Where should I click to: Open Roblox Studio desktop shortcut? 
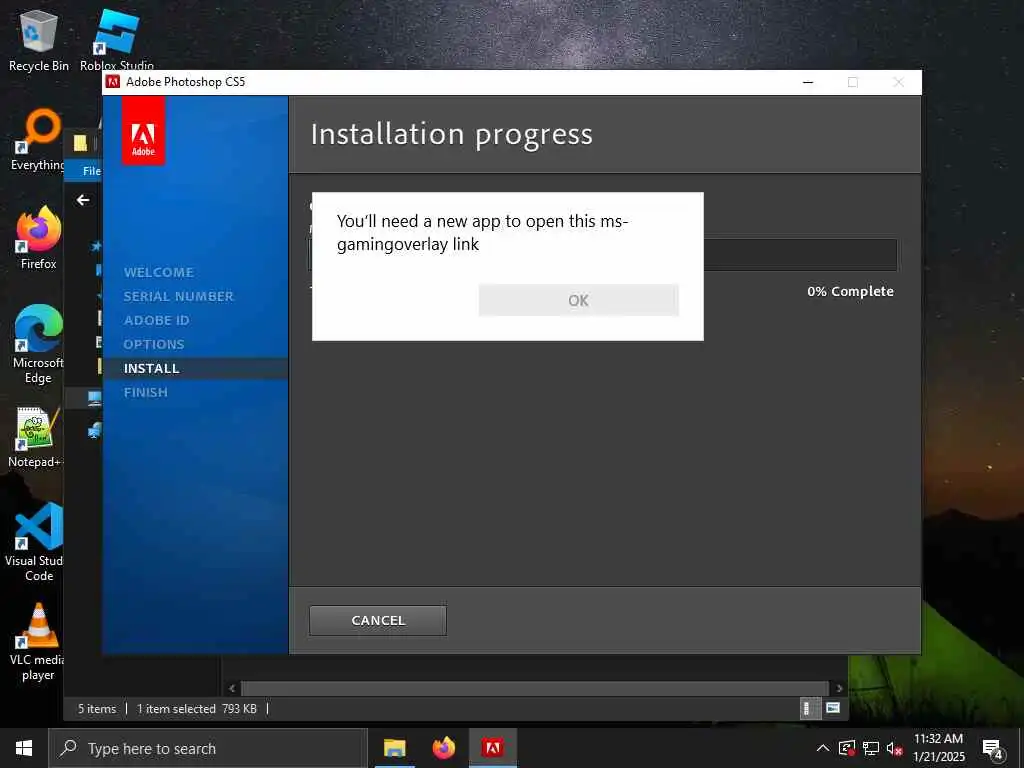coord(117,40)
